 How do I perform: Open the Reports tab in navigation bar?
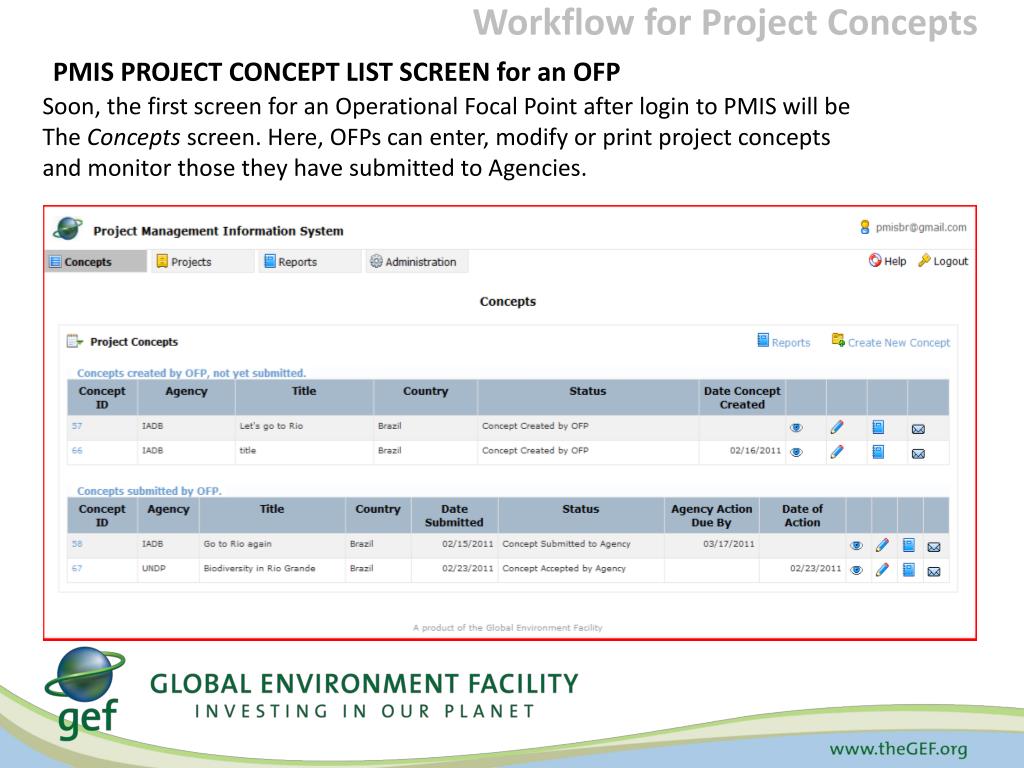click(310, 262)
